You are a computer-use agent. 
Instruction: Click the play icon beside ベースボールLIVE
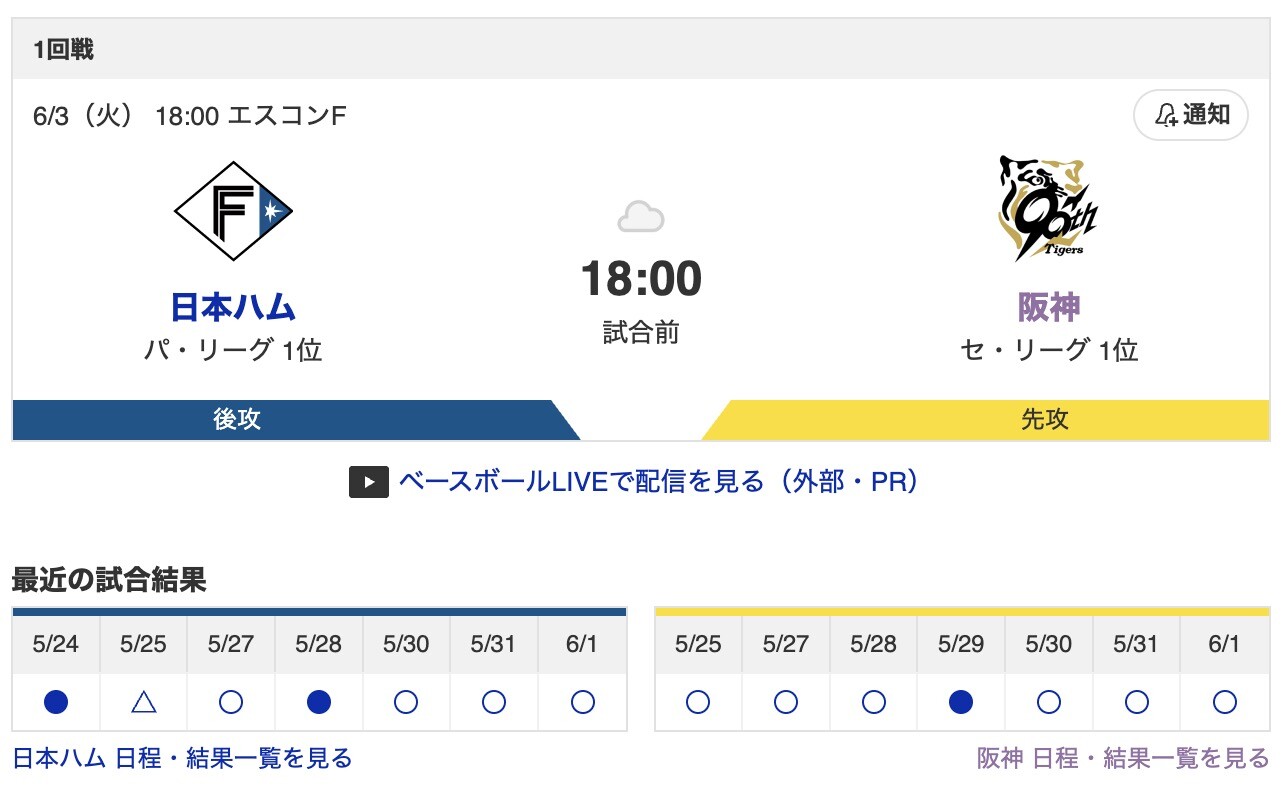click(368, 482)
